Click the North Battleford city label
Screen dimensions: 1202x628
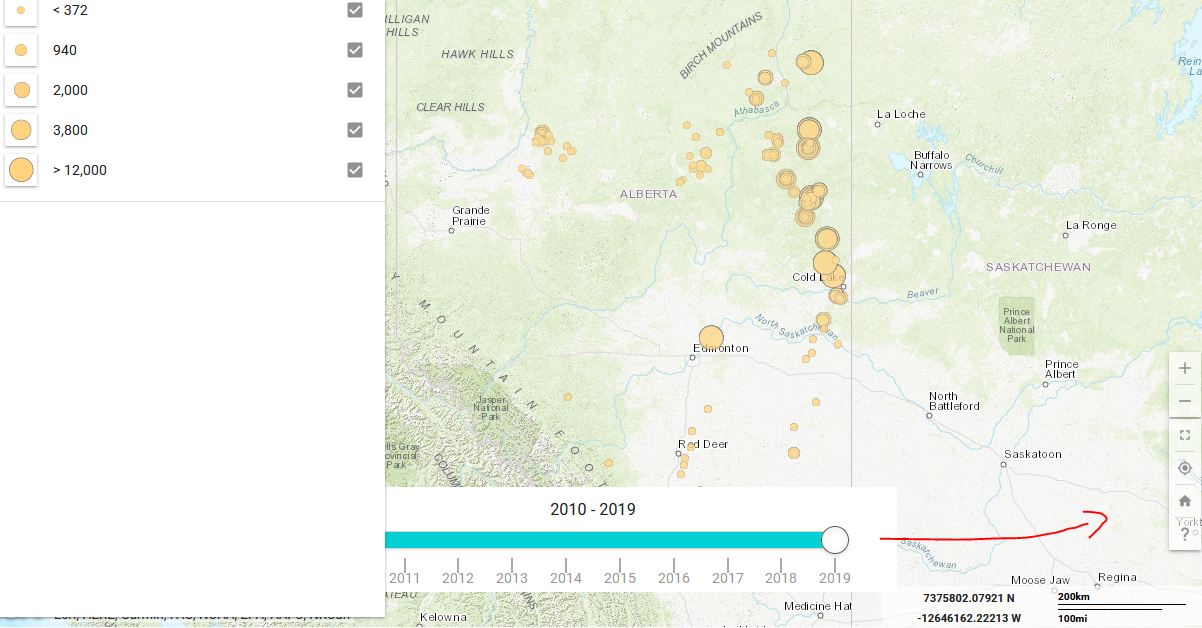point(954,402)
